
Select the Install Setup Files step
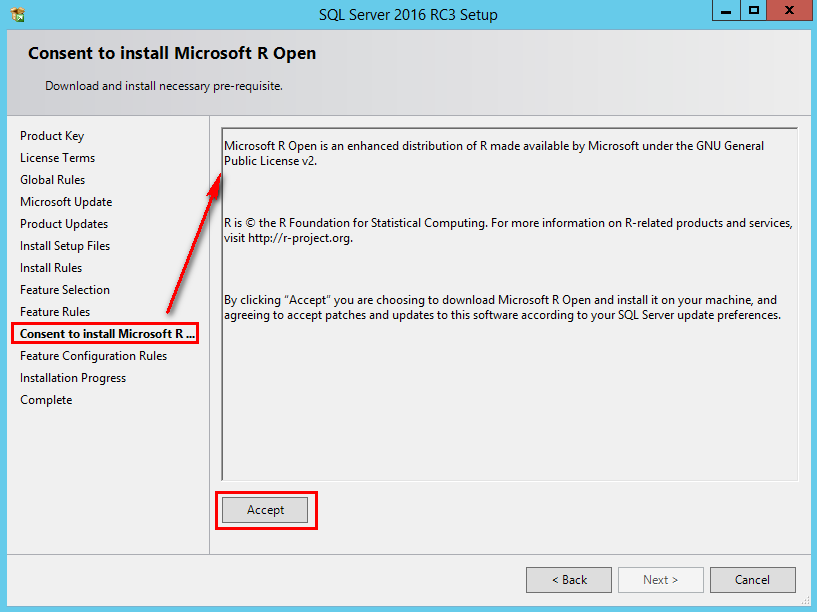pyautogui.click(x=65, y=246)
